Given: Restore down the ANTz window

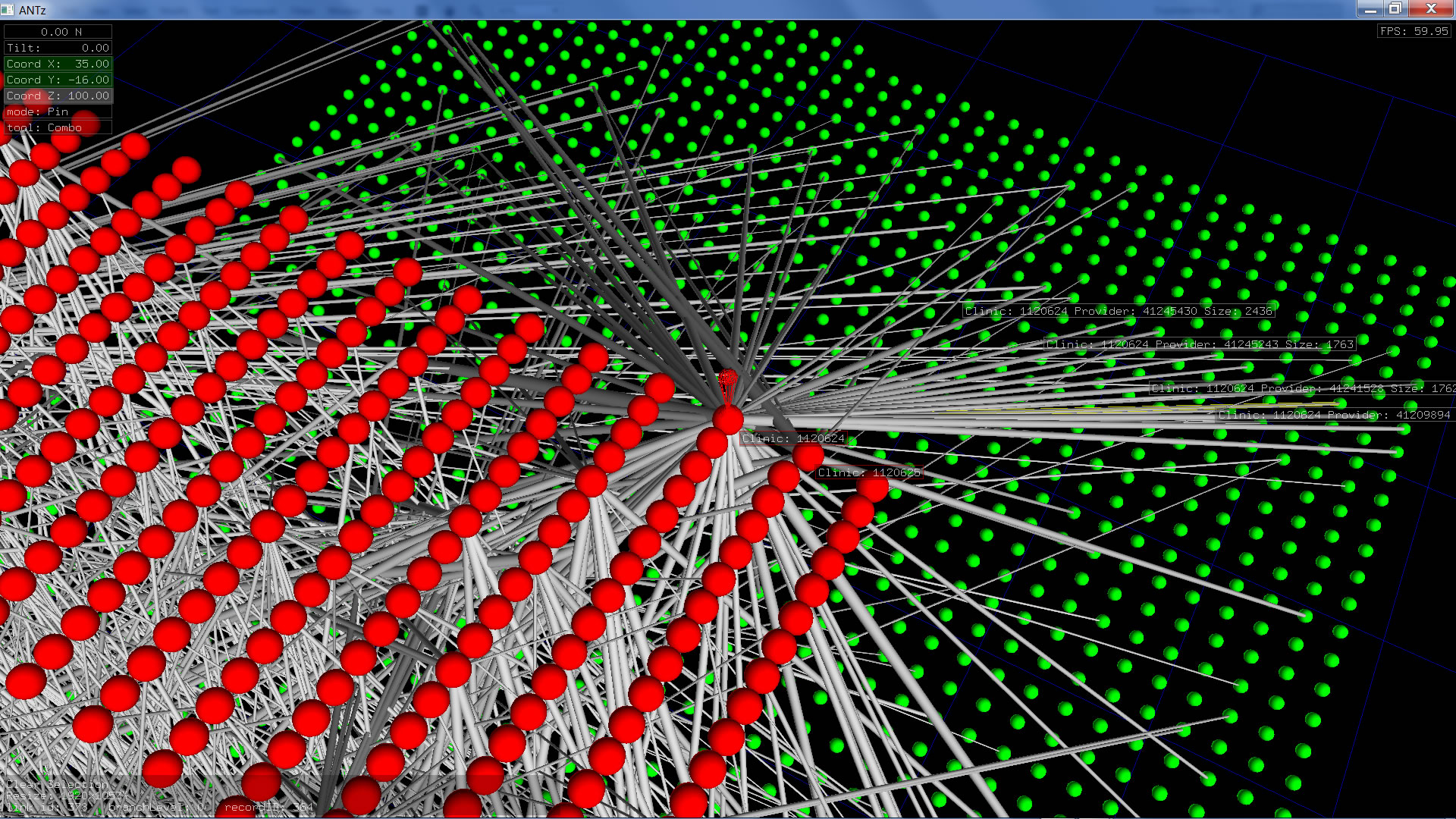Looking at the screenshot, I should (x=1395, y=9).
